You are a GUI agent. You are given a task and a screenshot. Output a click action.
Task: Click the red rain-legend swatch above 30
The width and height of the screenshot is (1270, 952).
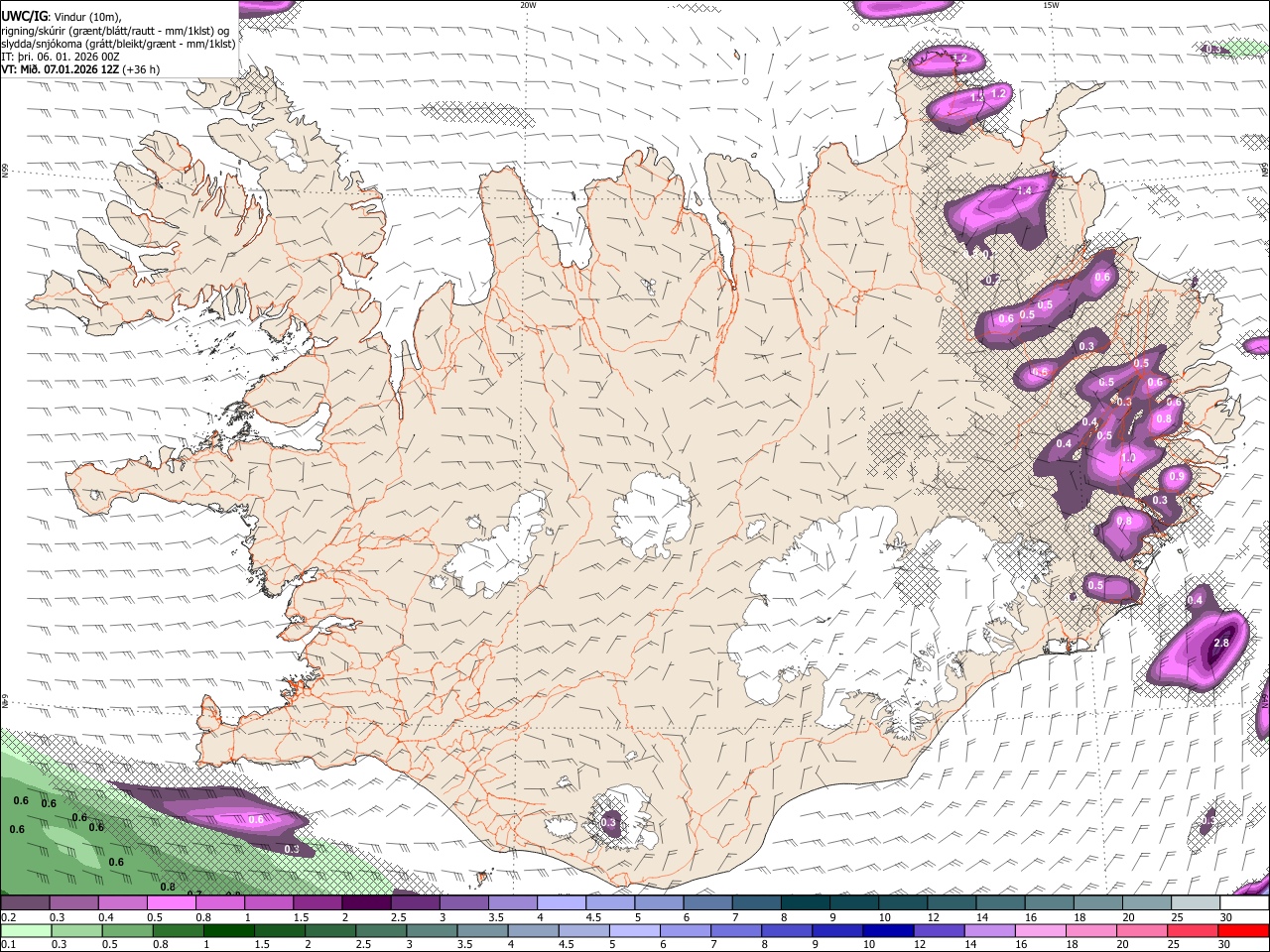[x=1244, y=930]
